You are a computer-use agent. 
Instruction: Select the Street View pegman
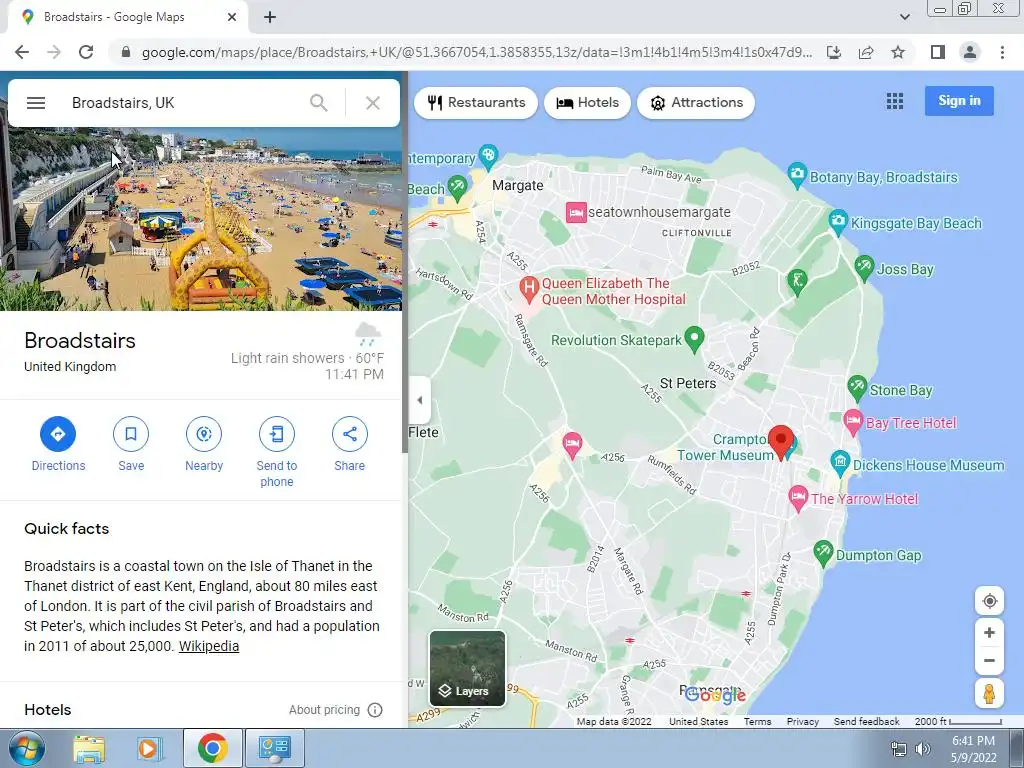(989, 693)
